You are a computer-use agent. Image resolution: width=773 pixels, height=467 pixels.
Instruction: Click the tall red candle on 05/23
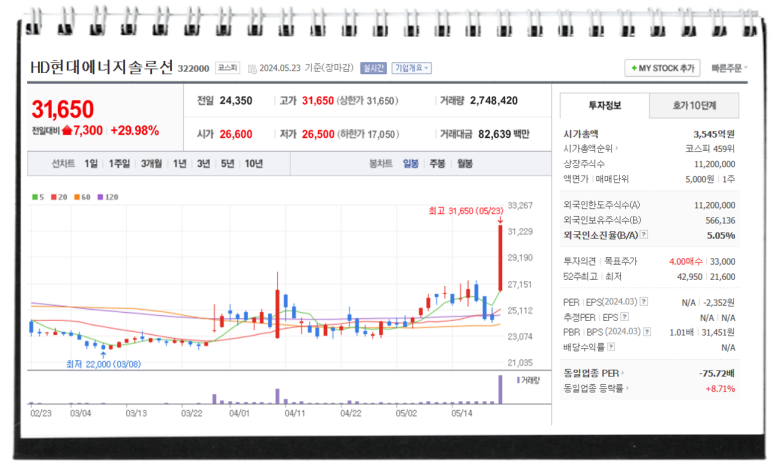[500, 258]
